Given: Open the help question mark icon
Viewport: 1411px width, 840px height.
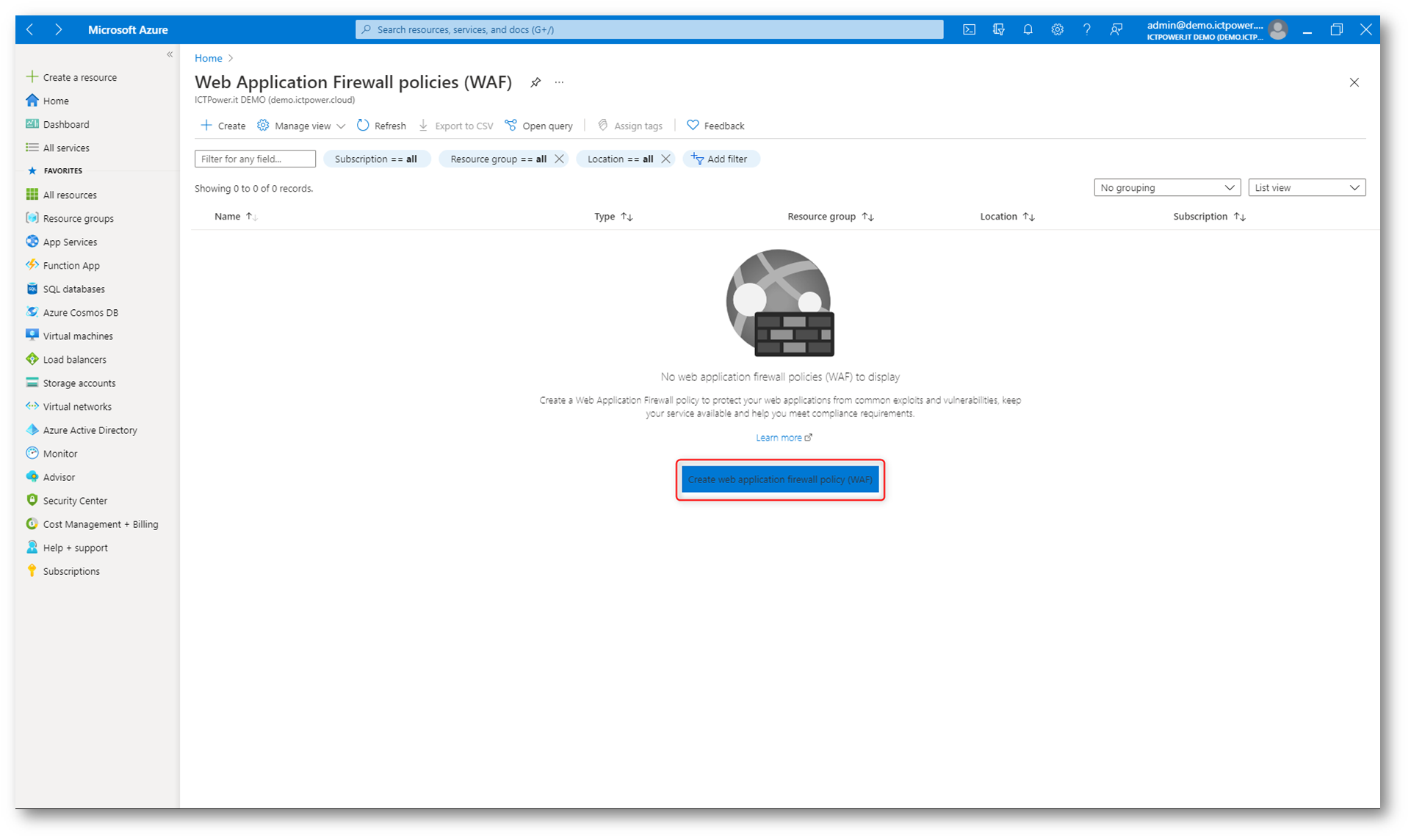Looking at the screenshot, I should pos(1087,29).
